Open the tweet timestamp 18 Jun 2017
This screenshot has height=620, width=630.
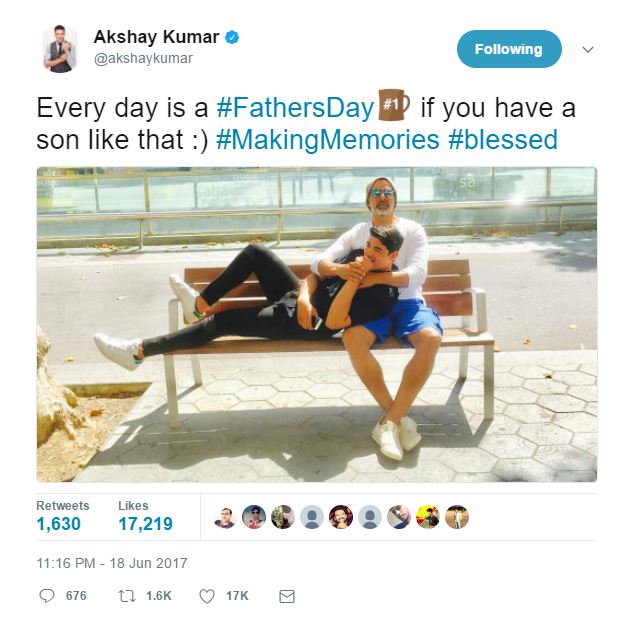[111, 563]
